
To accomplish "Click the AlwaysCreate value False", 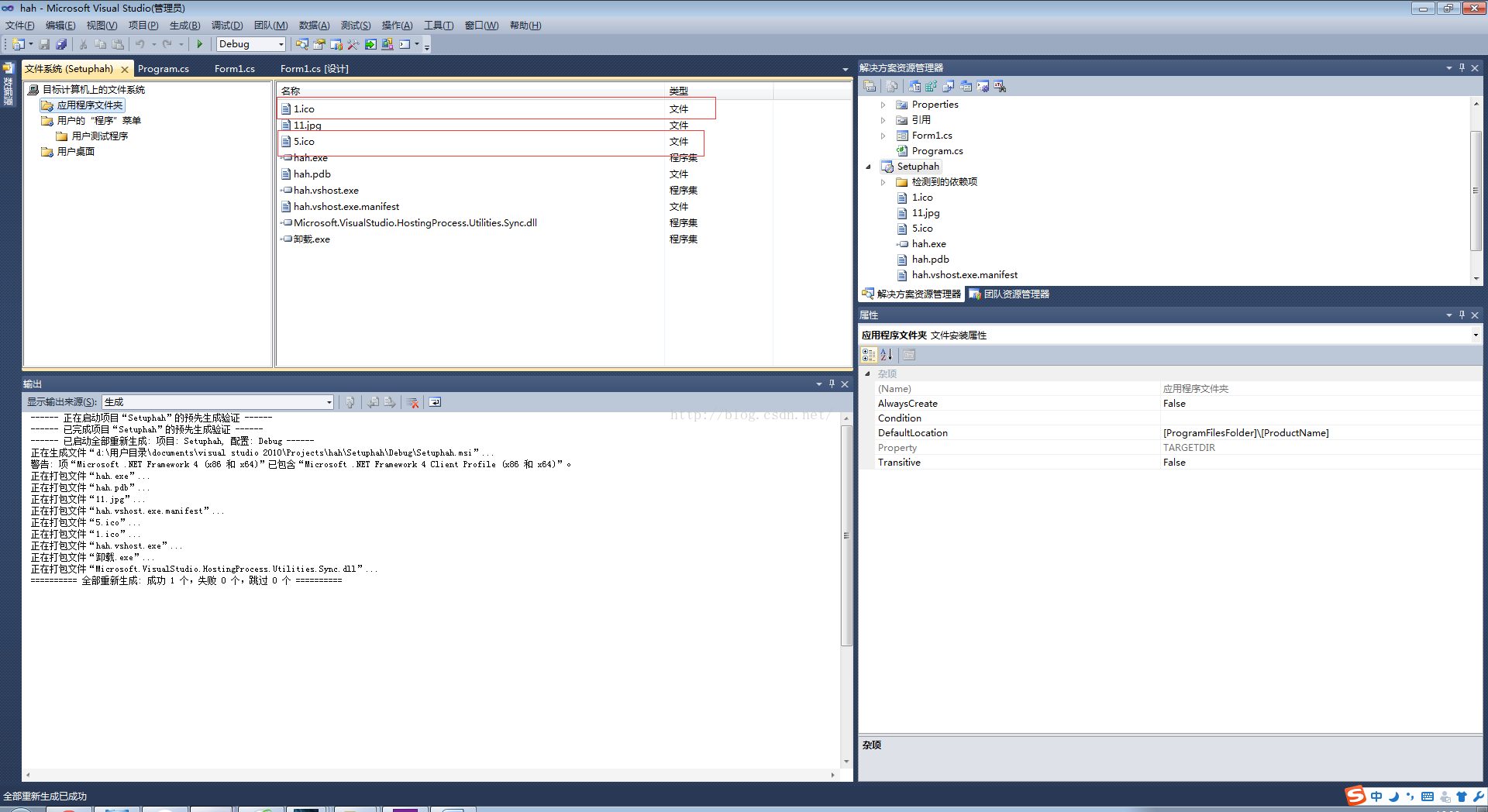I will 1321,404.
